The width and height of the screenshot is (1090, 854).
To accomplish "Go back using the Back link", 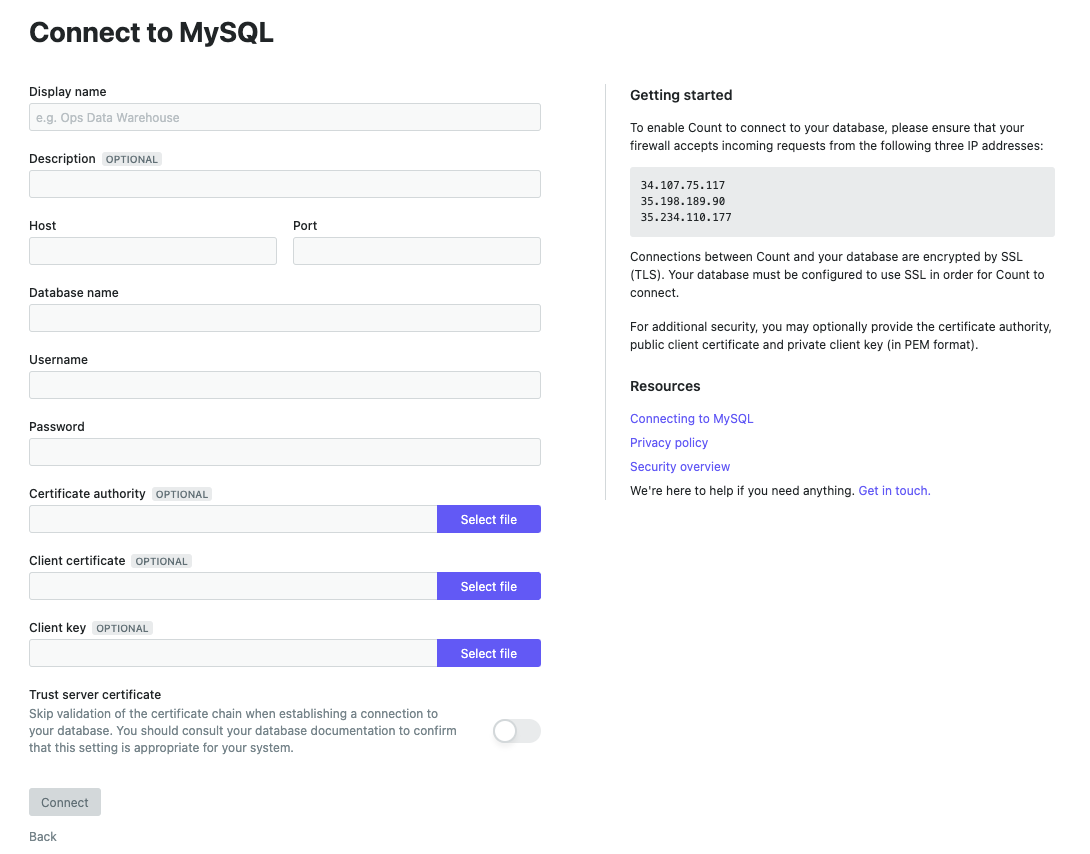I will (x=43, y=837).
